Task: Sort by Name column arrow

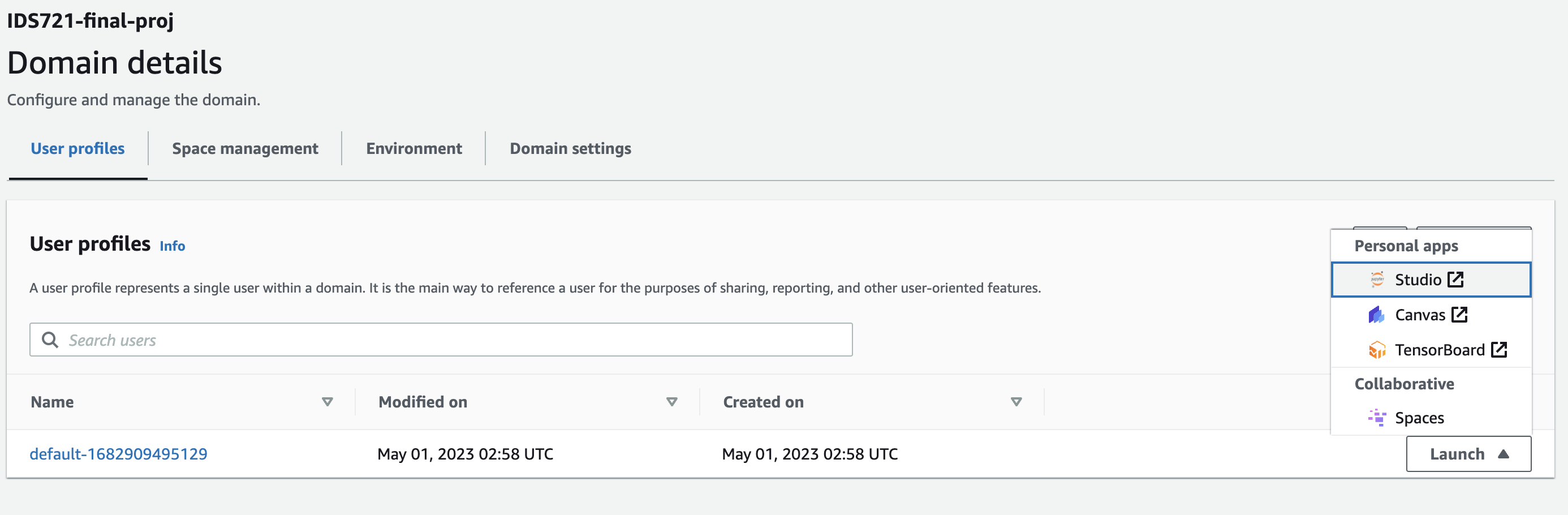Action: point(327,402)
